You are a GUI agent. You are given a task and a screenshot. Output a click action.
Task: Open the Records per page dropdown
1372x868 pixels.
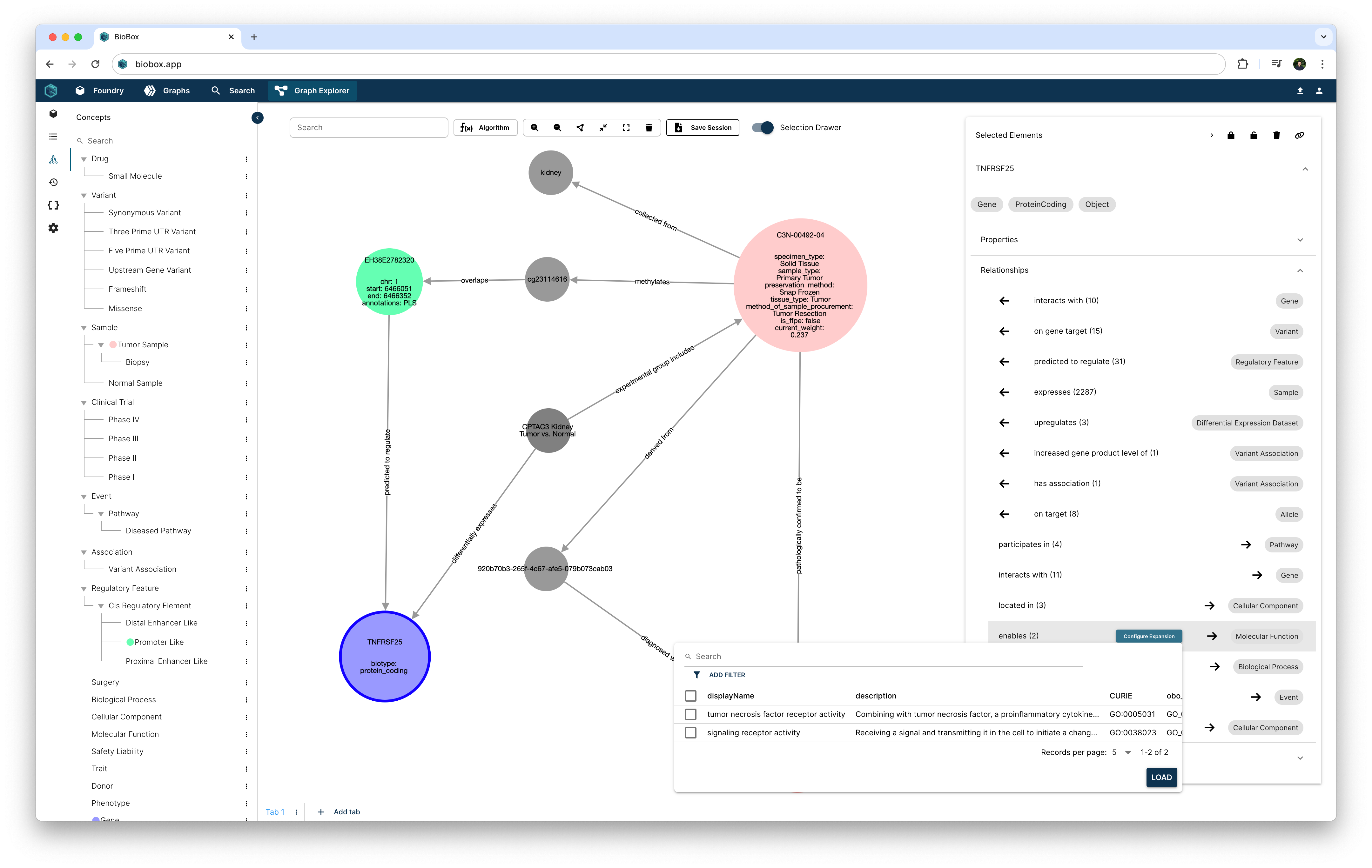(1121, 752)
